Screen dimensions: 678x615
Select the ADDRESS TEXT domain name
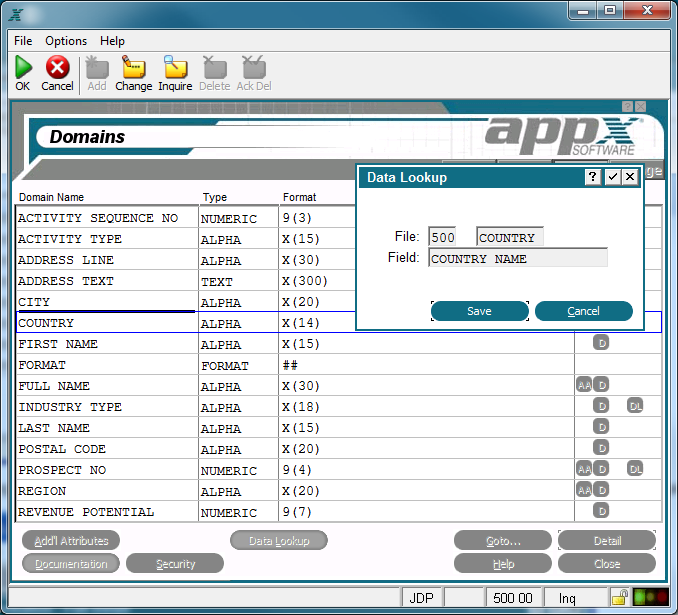(66, 281)
